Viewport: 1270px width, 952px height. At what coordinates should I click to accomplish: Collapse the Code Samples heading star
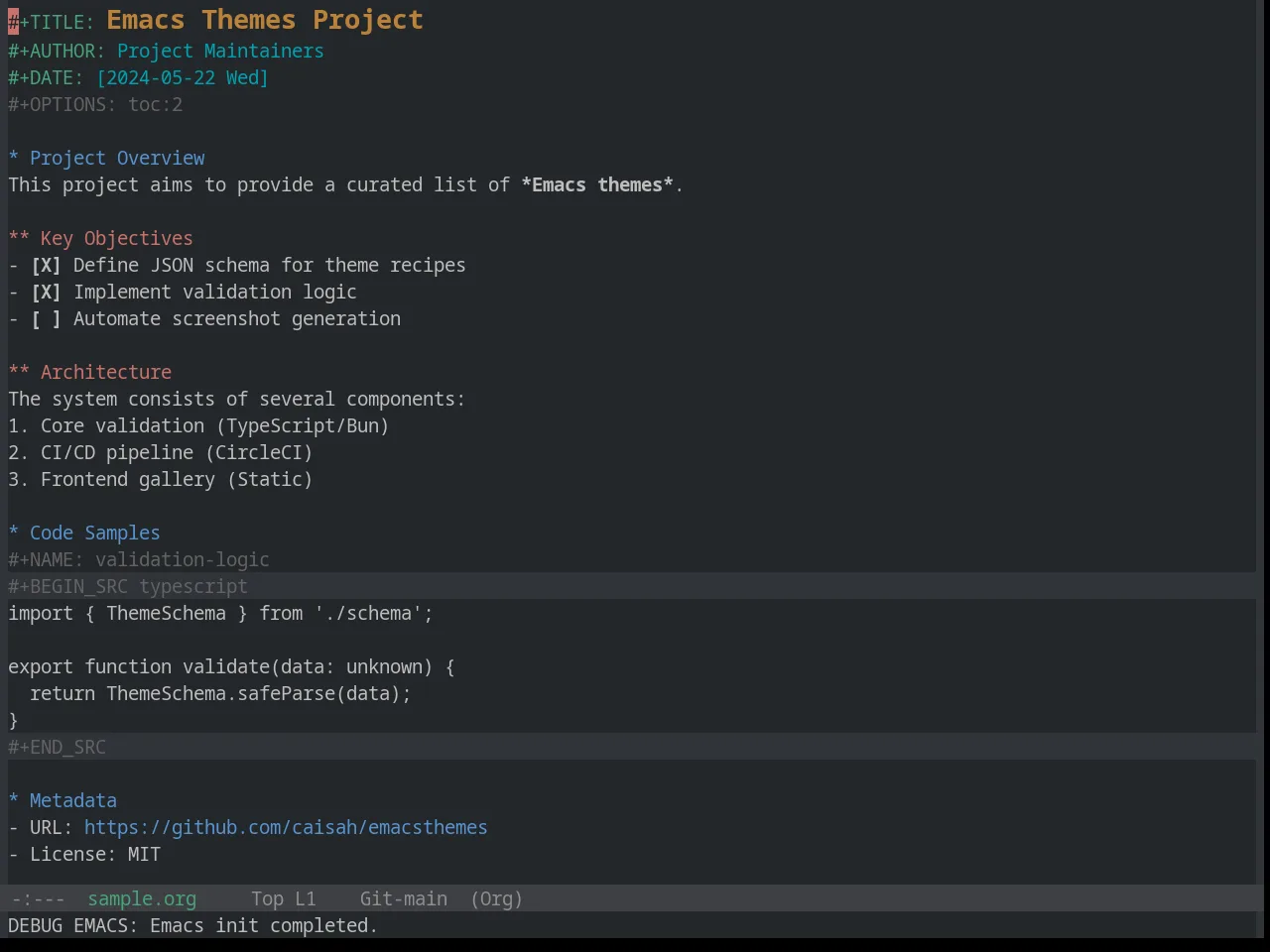tap(14, 534)
